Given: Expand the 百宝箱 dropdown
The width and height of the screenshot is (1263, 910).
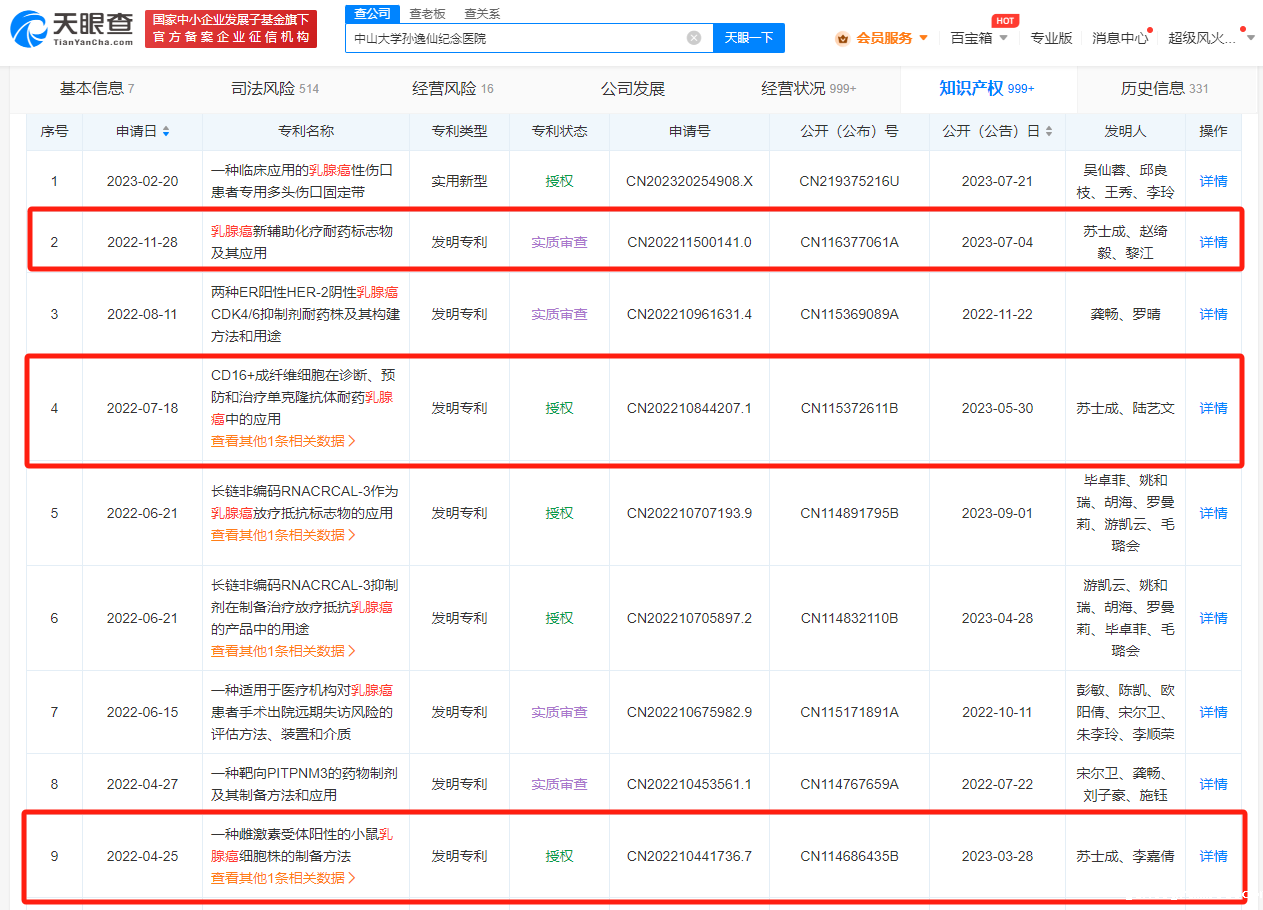Looking at the screenshot, I should (978, 38).
